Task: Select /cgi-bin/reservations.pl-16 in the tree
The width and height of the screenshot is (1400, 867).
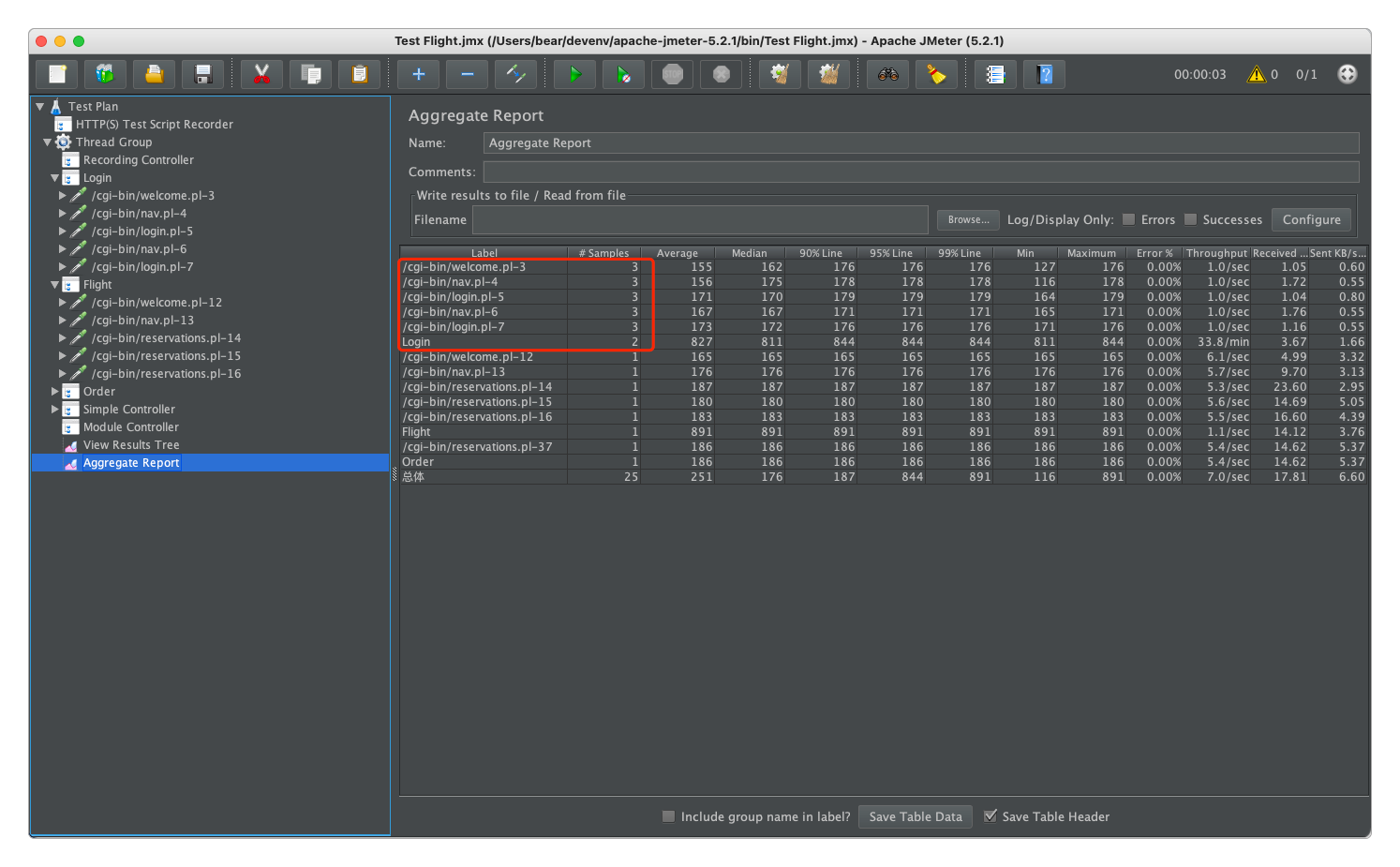Action: [166, 374]
